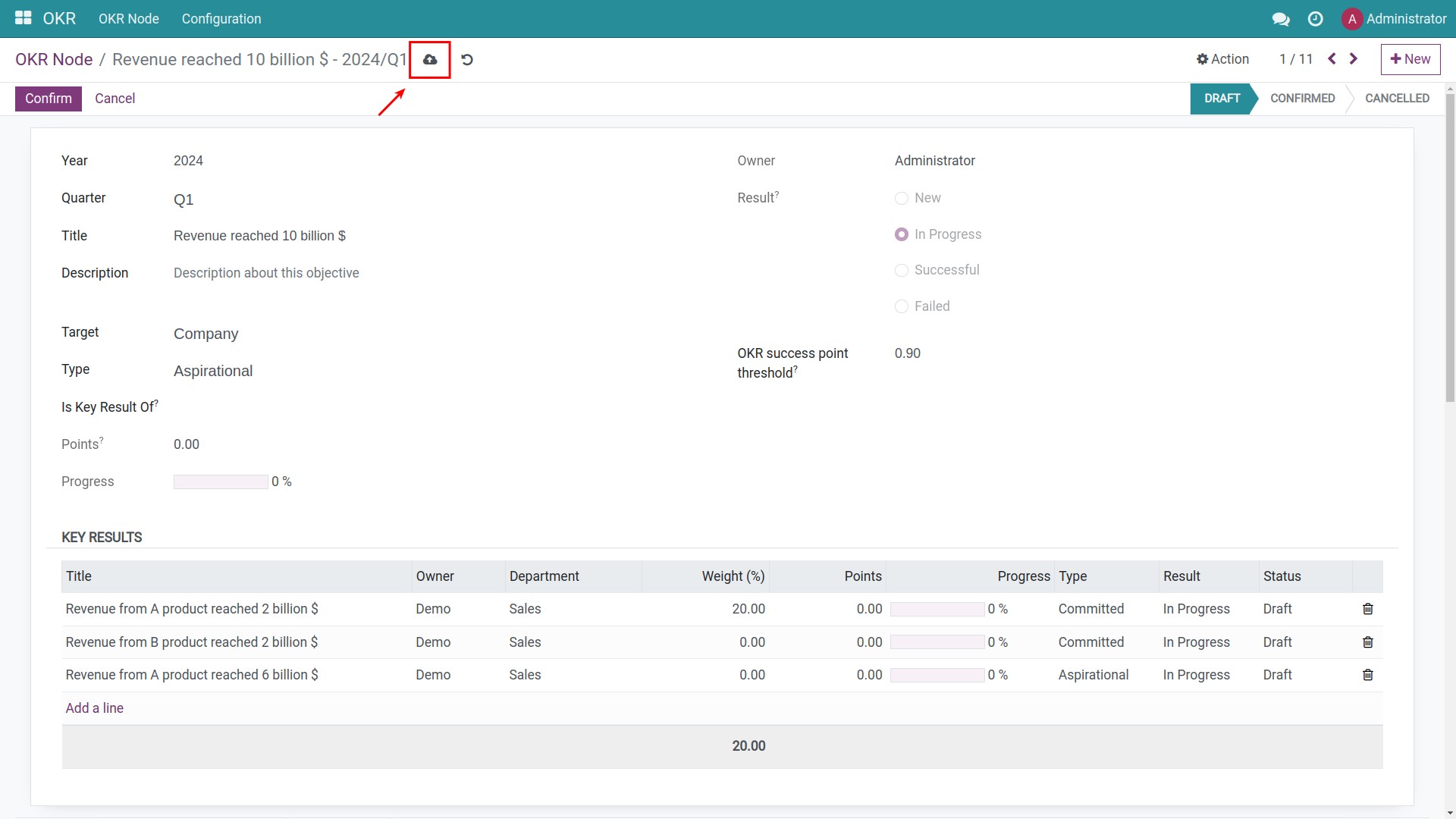Viewport: 1456px width, 819px height.
Task: Open the Discuss messages icon
Action: point(1282,19)
